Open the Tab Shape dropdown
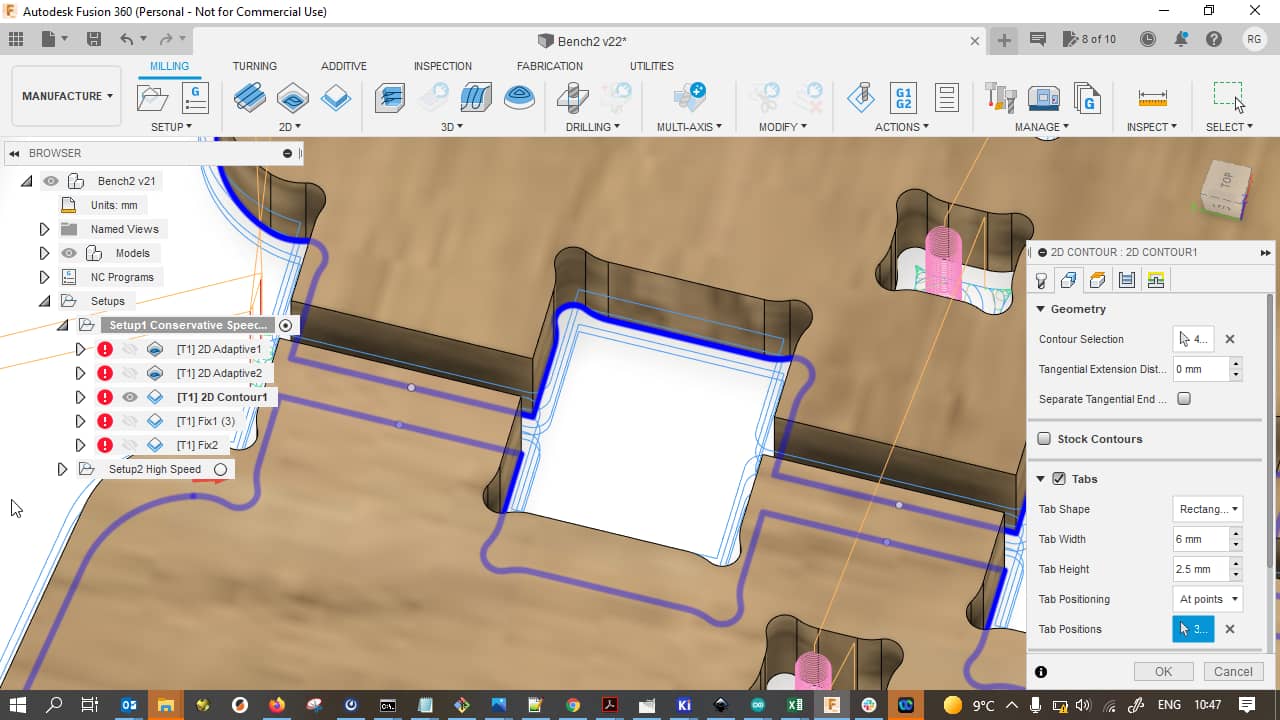The height and width of the screenshot is (720, 1280). pos(1207,509)
